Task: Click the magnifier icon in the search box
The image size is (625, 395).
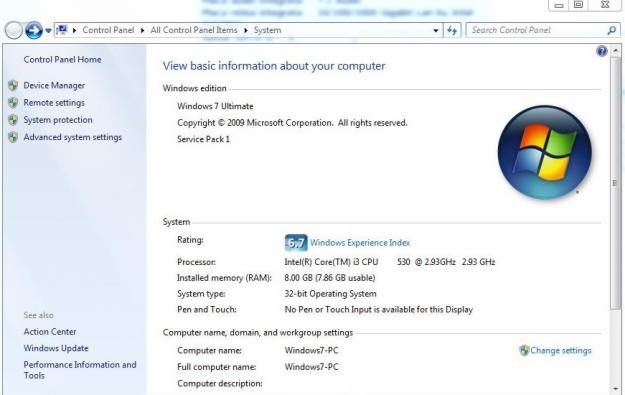Action: coord(611,30)
